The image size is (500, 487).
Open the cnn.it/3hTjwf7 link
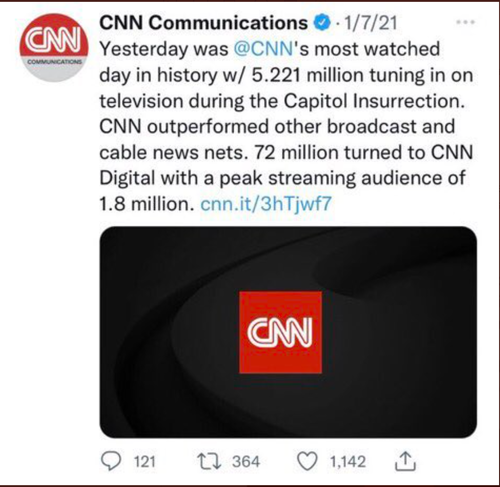pyautogui.click(x=266, y=204)
